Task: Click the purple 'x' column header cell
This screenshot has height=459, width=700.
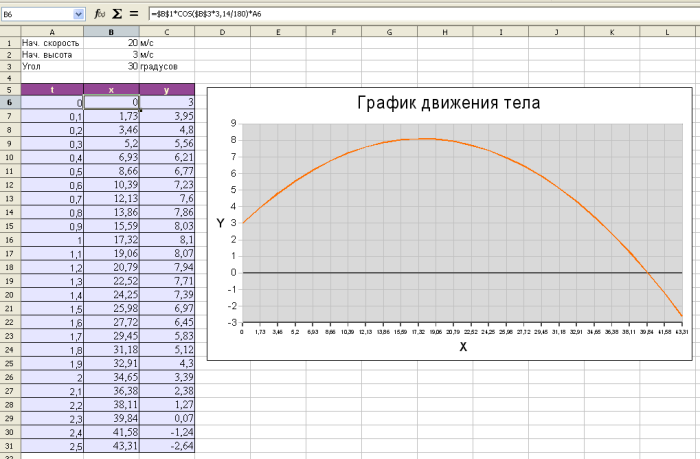Action: coord(111,89)
